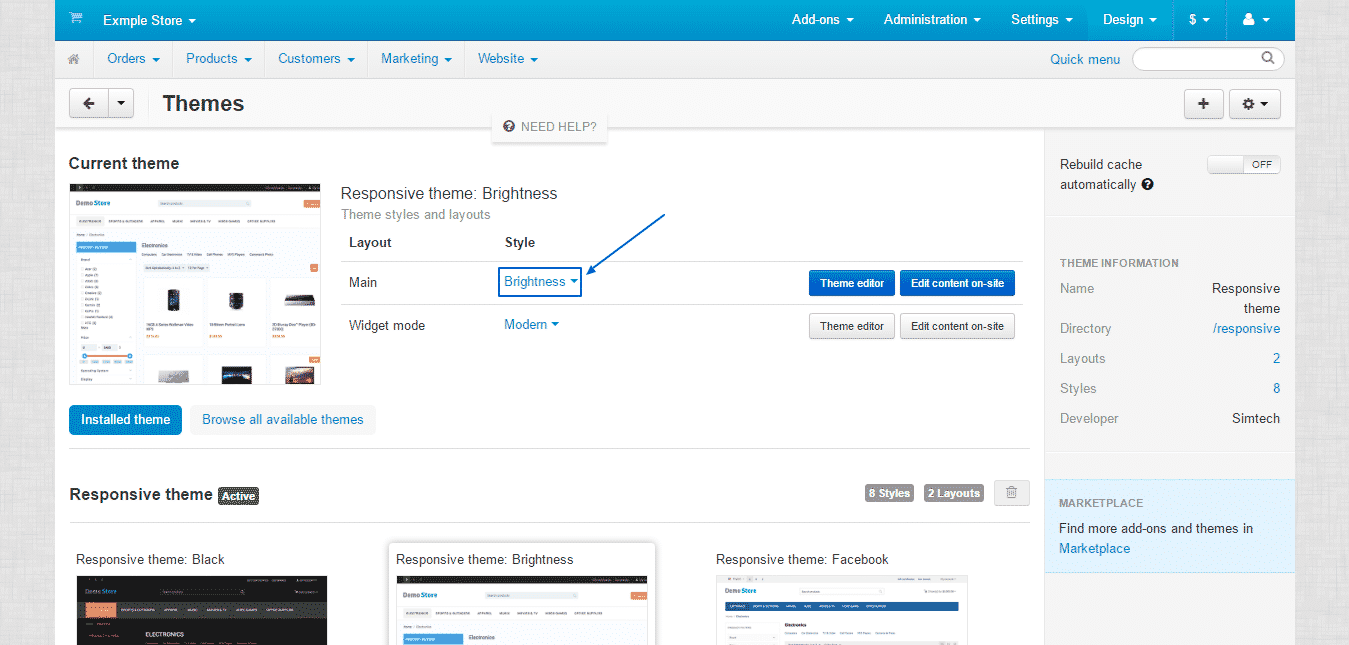Open the currency dollar dropdown
The height and width of the screenshot is (645, 1349).
tap(1199, 20)
